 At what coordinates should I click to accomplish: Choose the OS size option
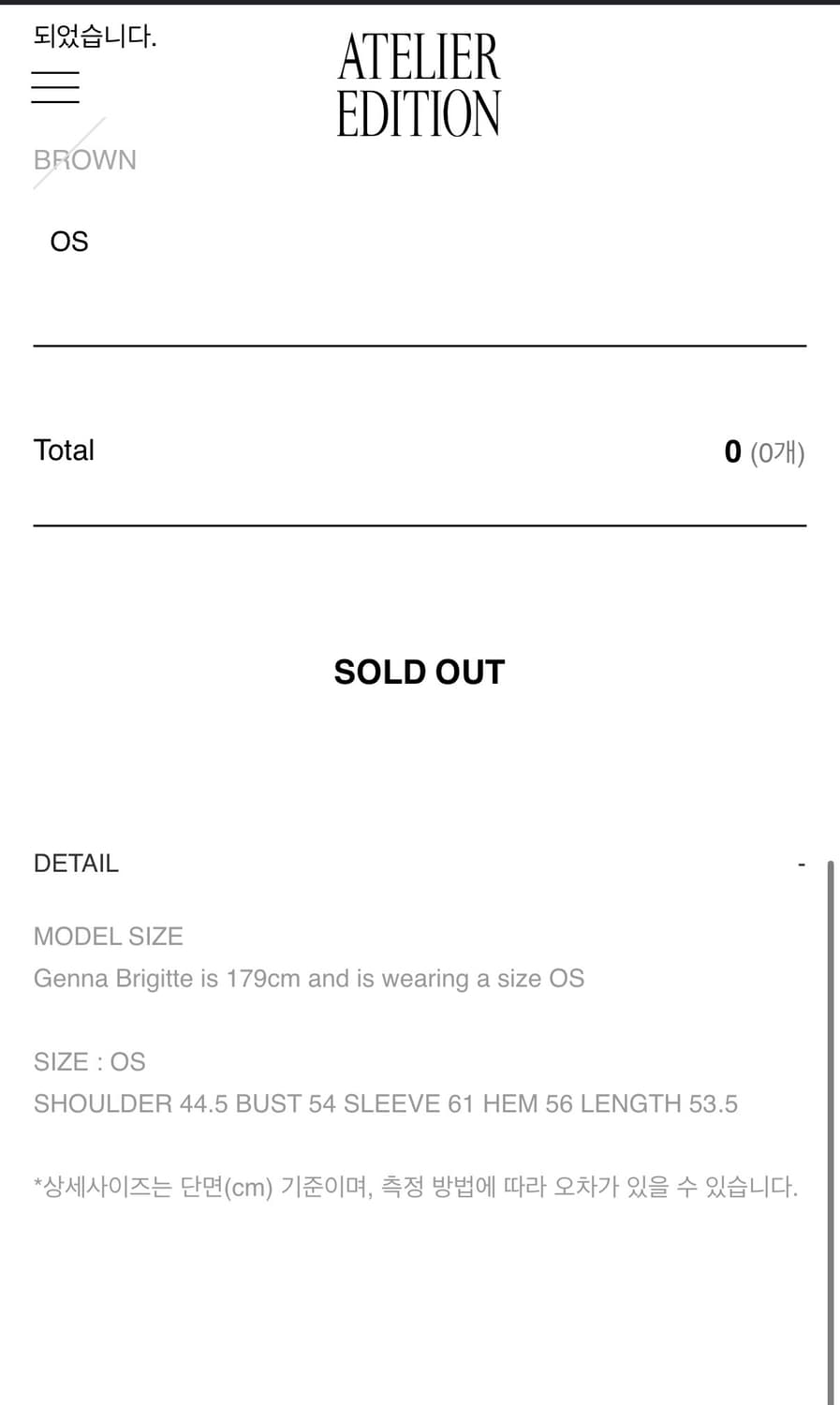[x=69, y=242]
